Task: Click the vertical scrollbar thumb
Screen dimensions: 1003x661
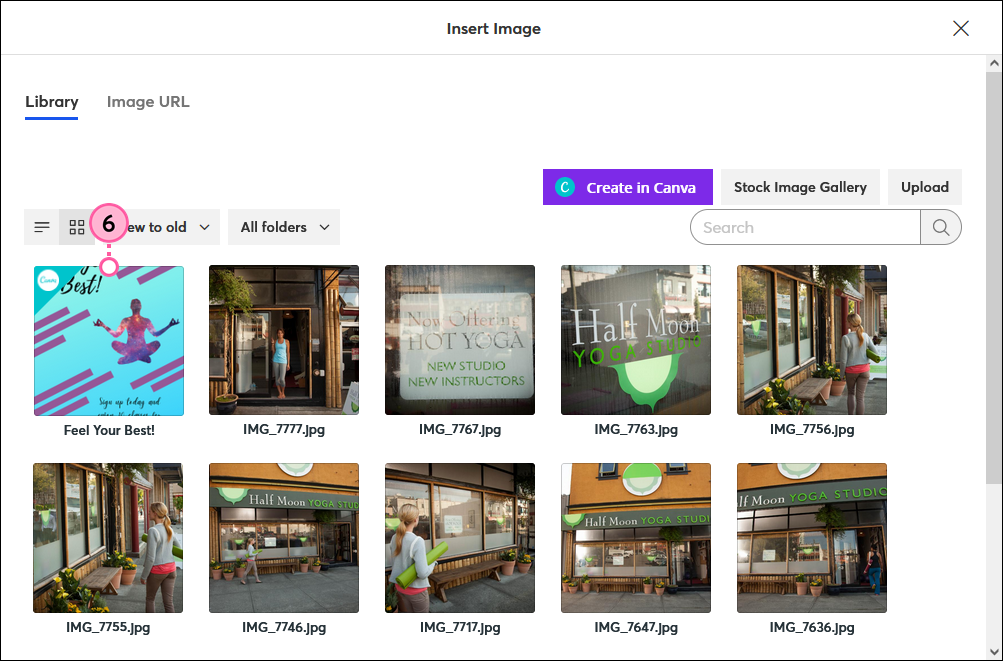Action: pos(993,278)
